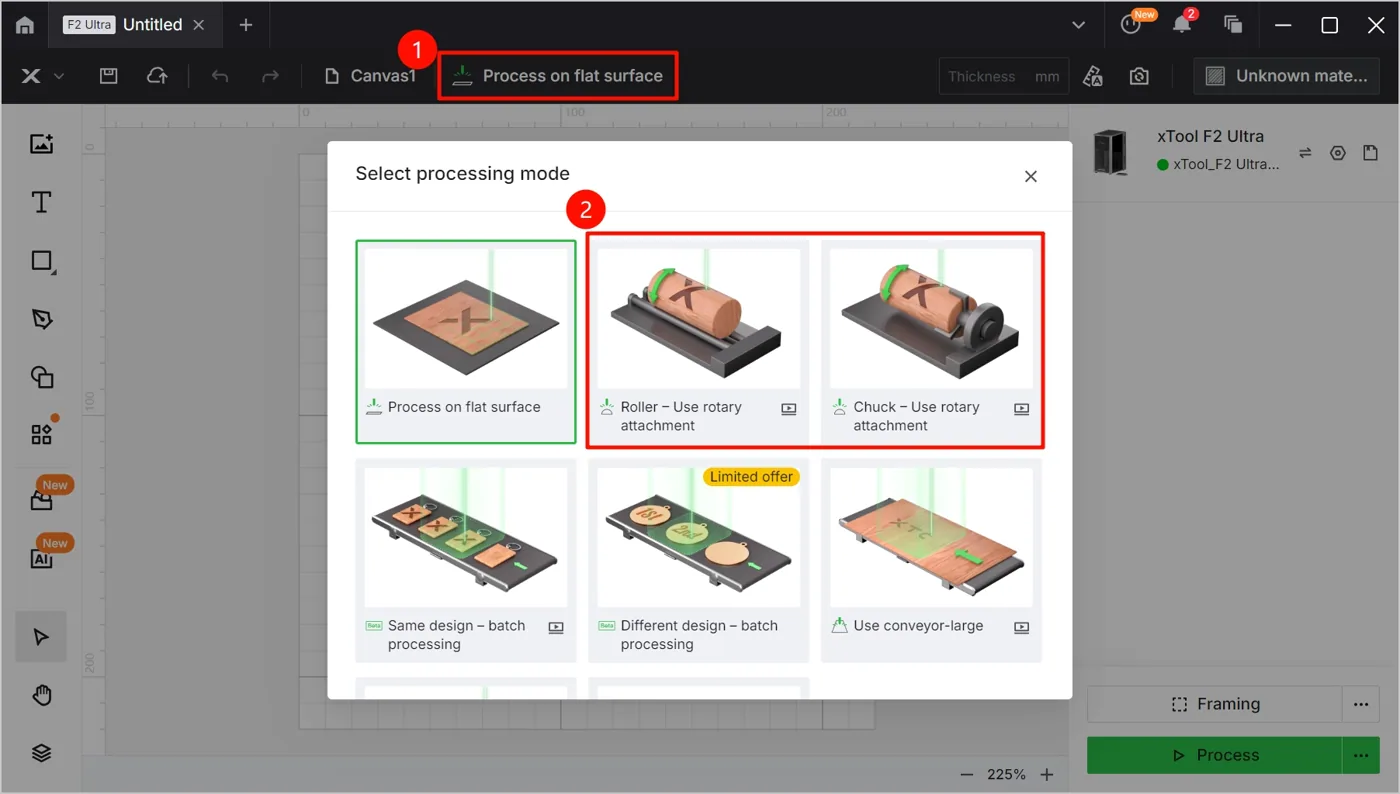Click the xTool F2 Ultra device name
The width and height of the screenshot is (1400, 794).
coord(1210,136)
